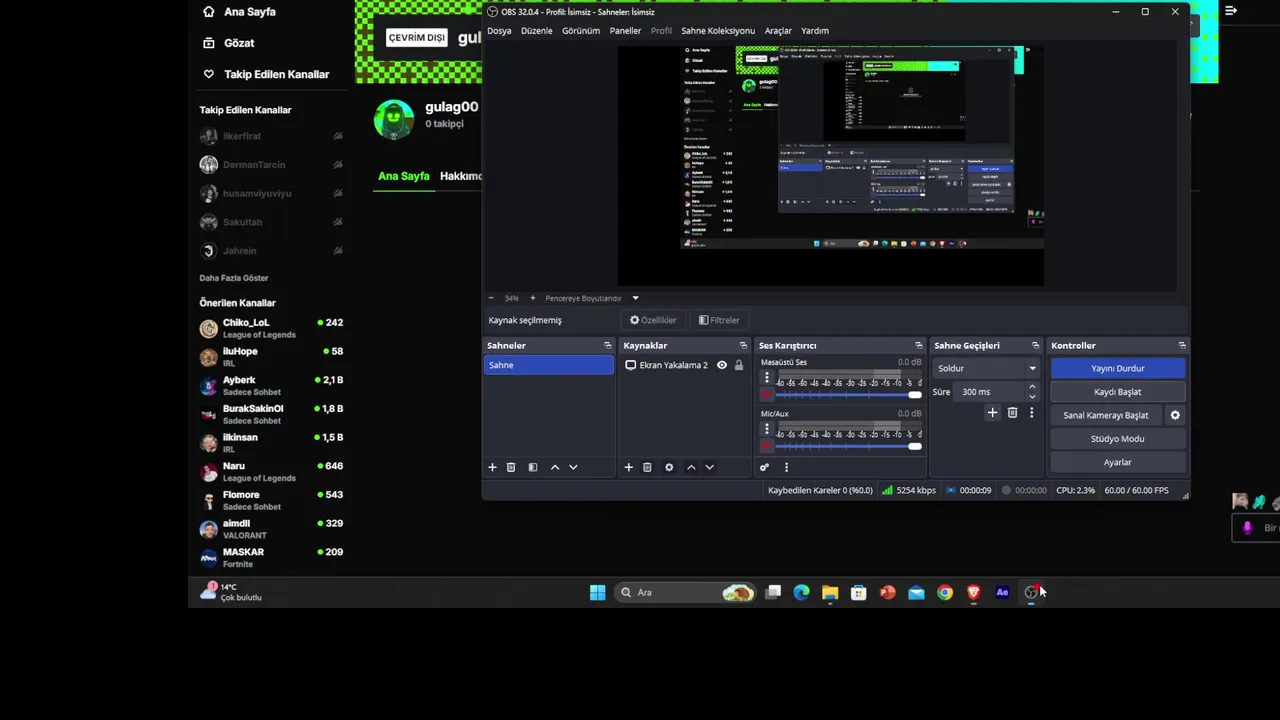Enable Stüdyo Modu
This screenshot has width=1280, height=720.
[x=1117, y=439]
